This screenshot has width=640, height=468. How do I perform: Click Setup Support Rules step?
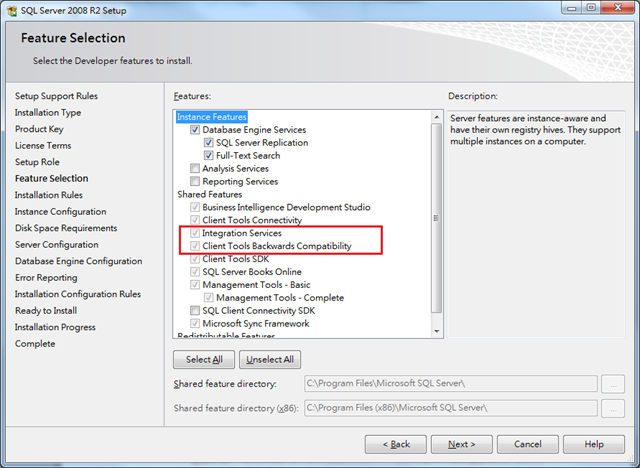coord(56,96)
